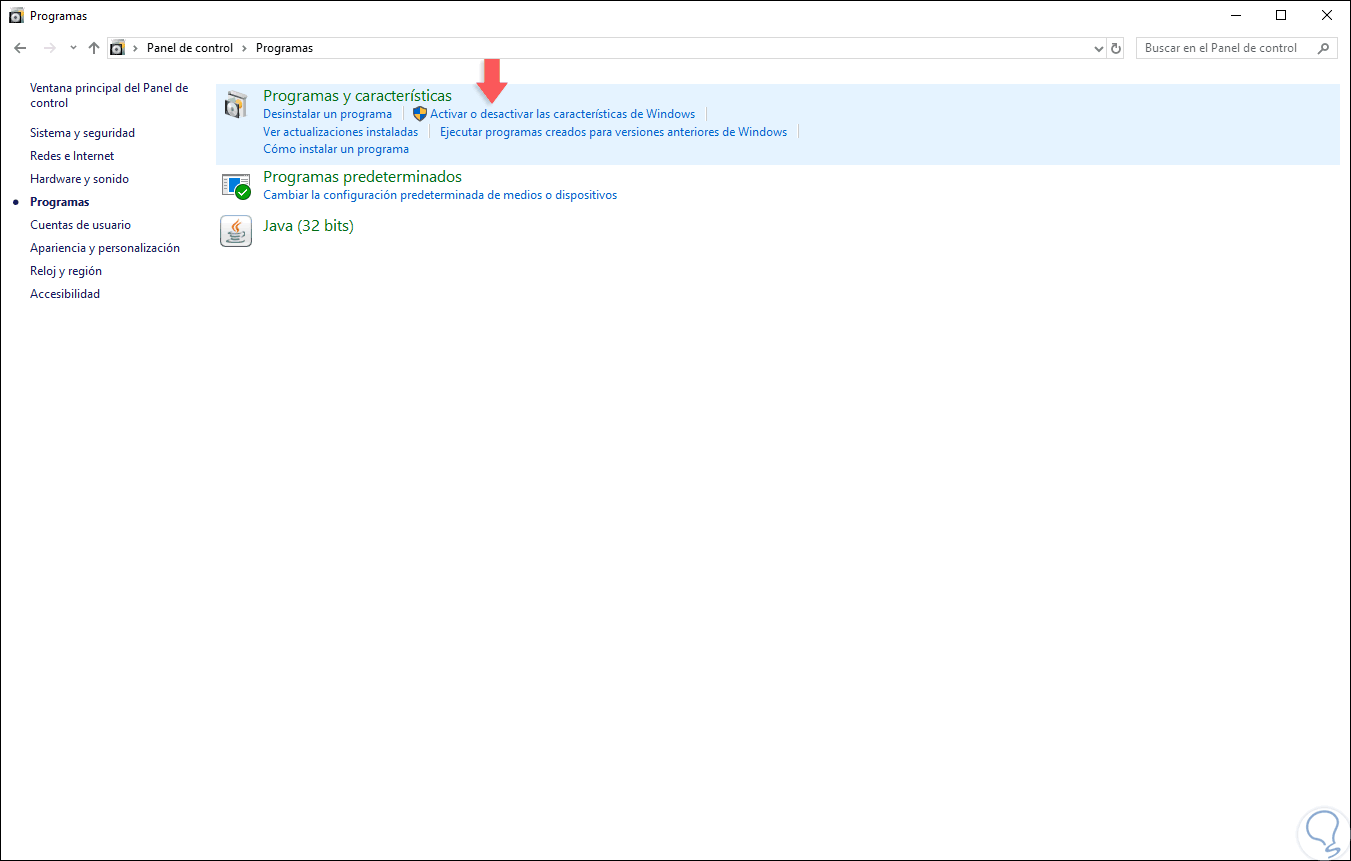Refresh the Control Panel view
This screenshot has width=1351, height=861.
(x=1116, y=48)
